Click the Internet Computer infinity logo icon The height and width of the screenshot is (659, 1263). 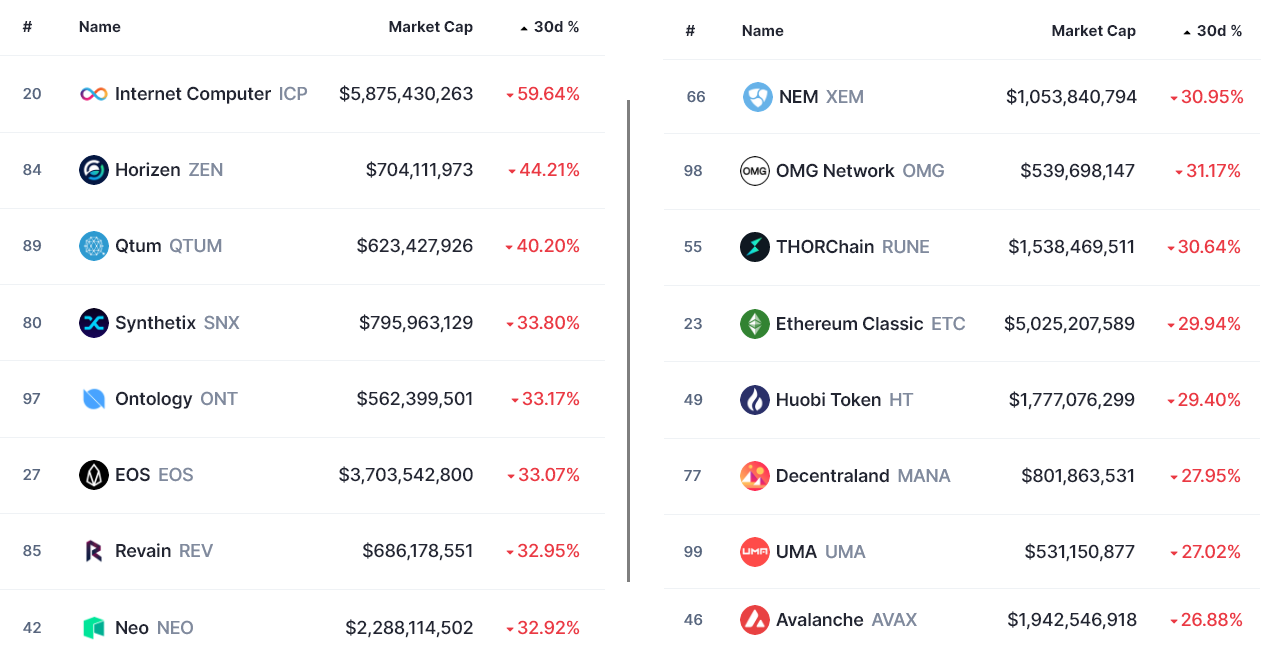(93, 94)
